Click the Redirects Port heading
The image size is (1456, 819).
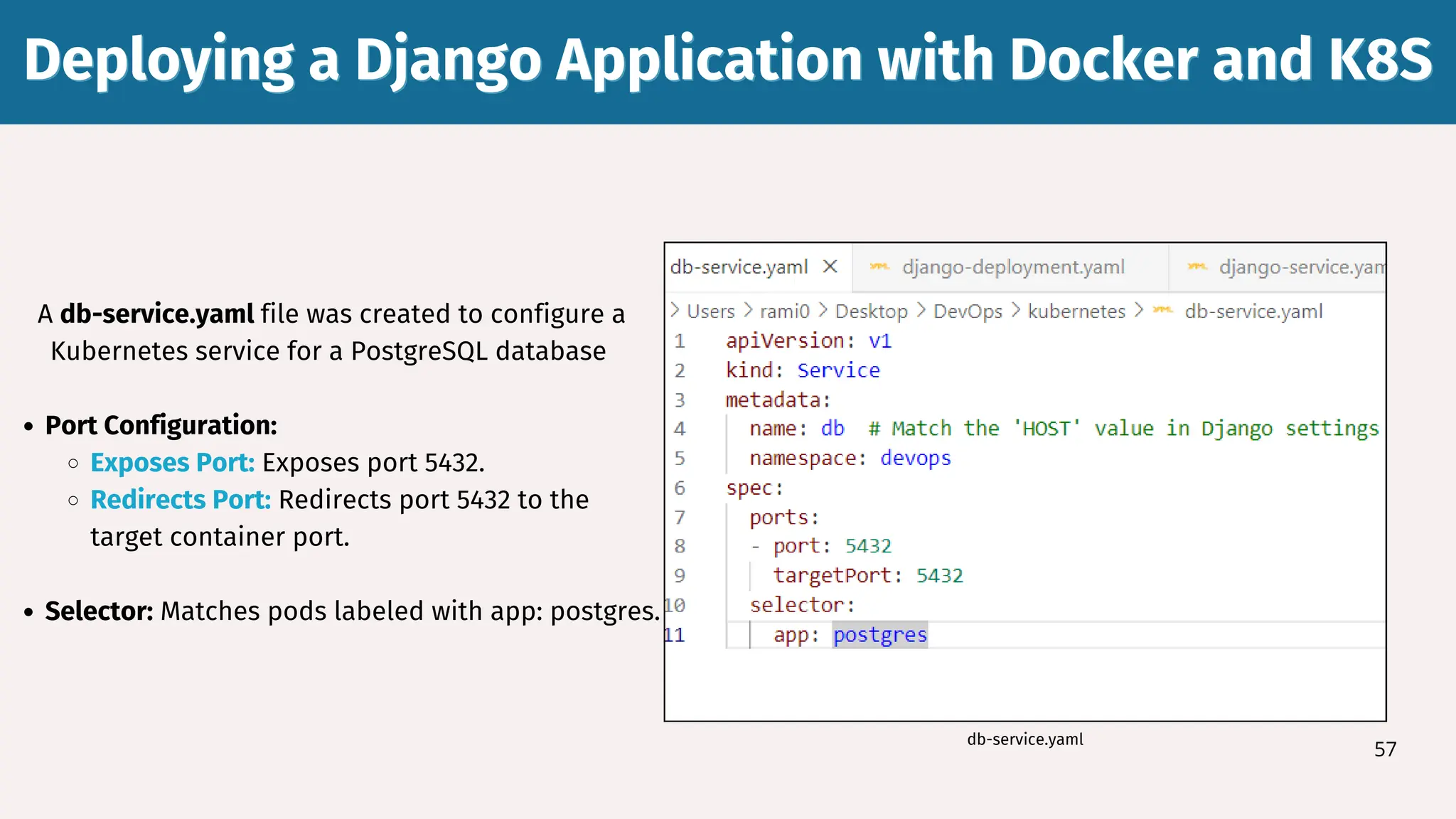(x=181, y=500)
